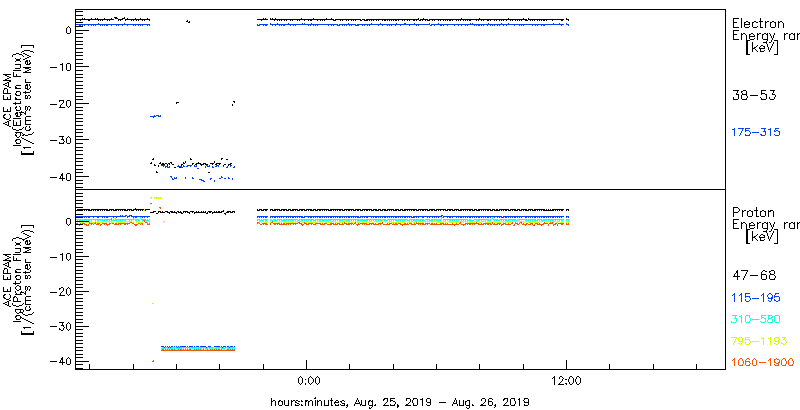Click the 1060-1900 proton energy legend label
The width and height of the screenshot is (800, 410).
(763, 363)
